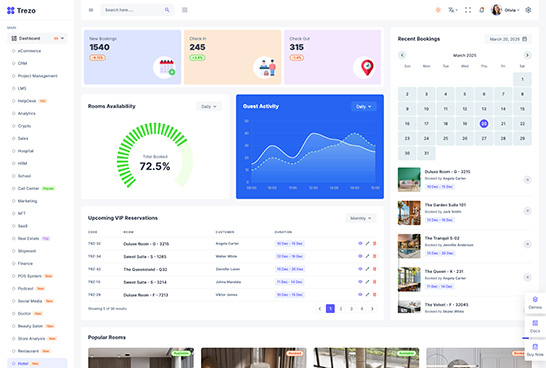
Task: Open the notifications bell icon
Action: point(482,10)
